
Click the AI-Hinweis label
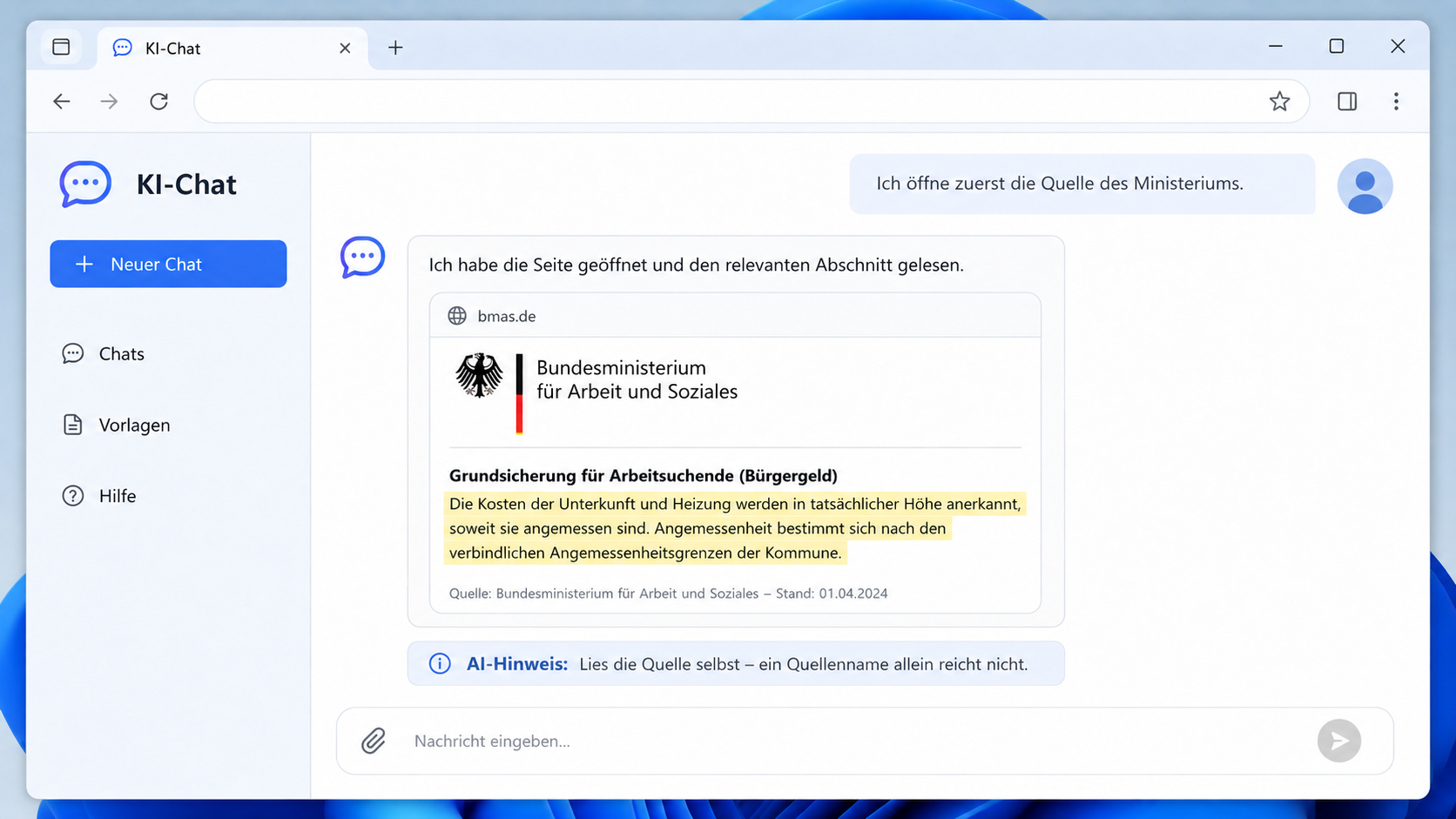coord(517,664)
